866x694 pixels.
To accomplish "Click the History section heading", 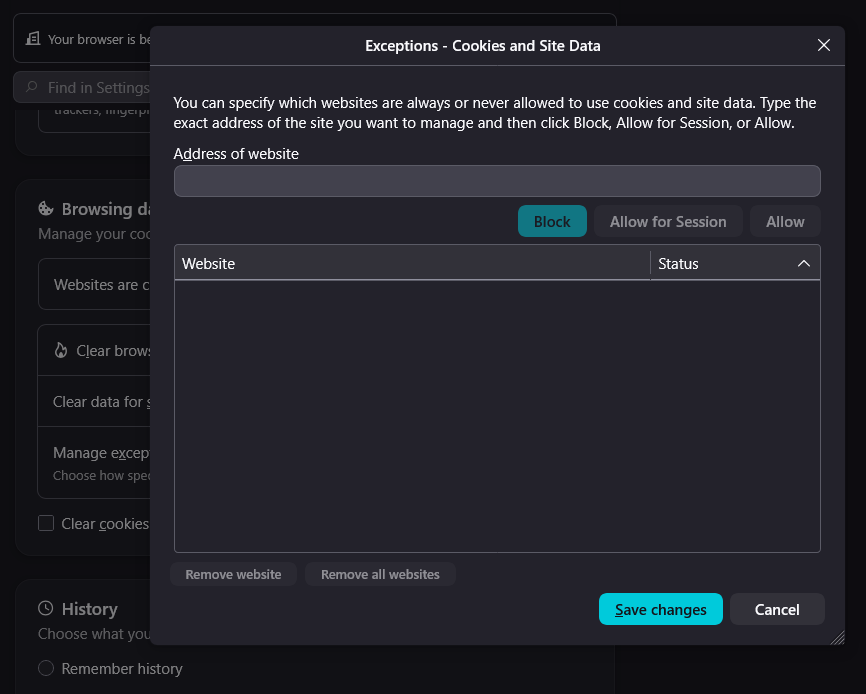I will pos(89,609).
